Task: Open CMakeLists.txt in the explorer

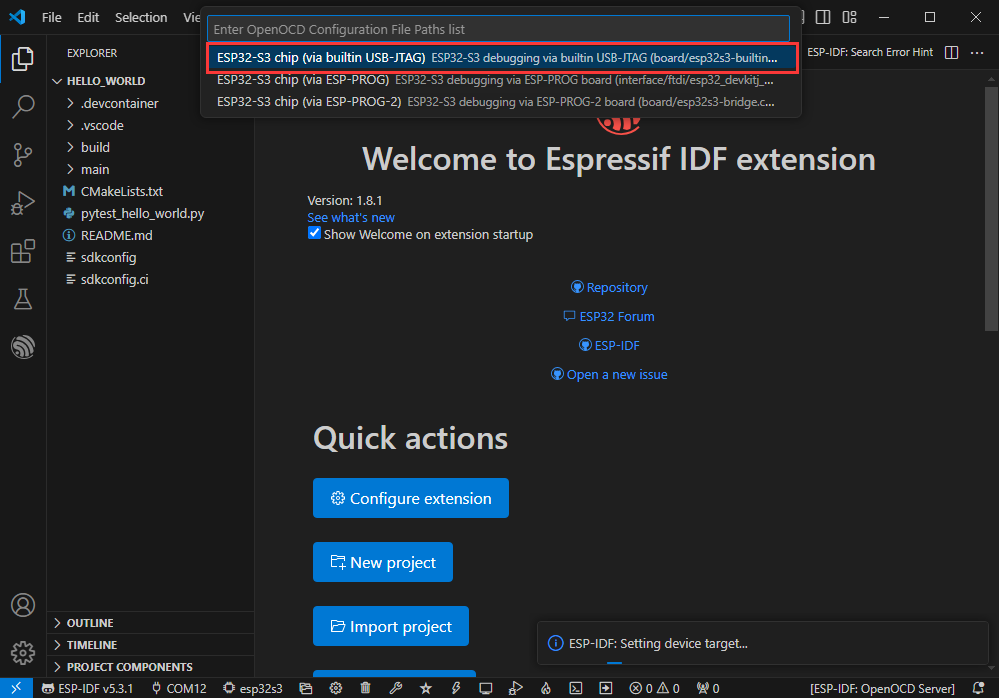Action: pos(121,191)
